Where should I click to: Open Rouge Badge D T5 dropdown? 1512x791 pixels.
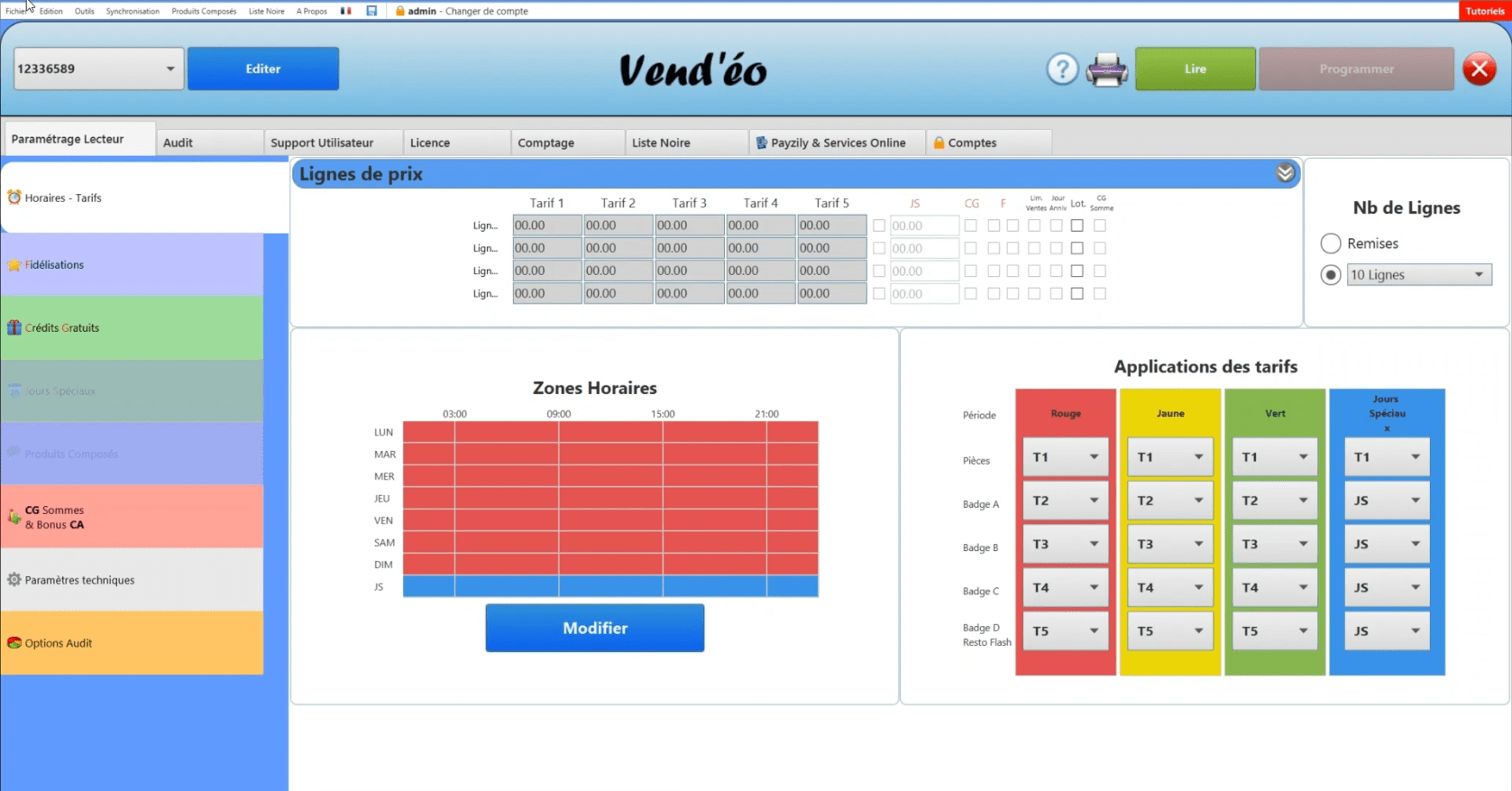(x=1066, y=631)
